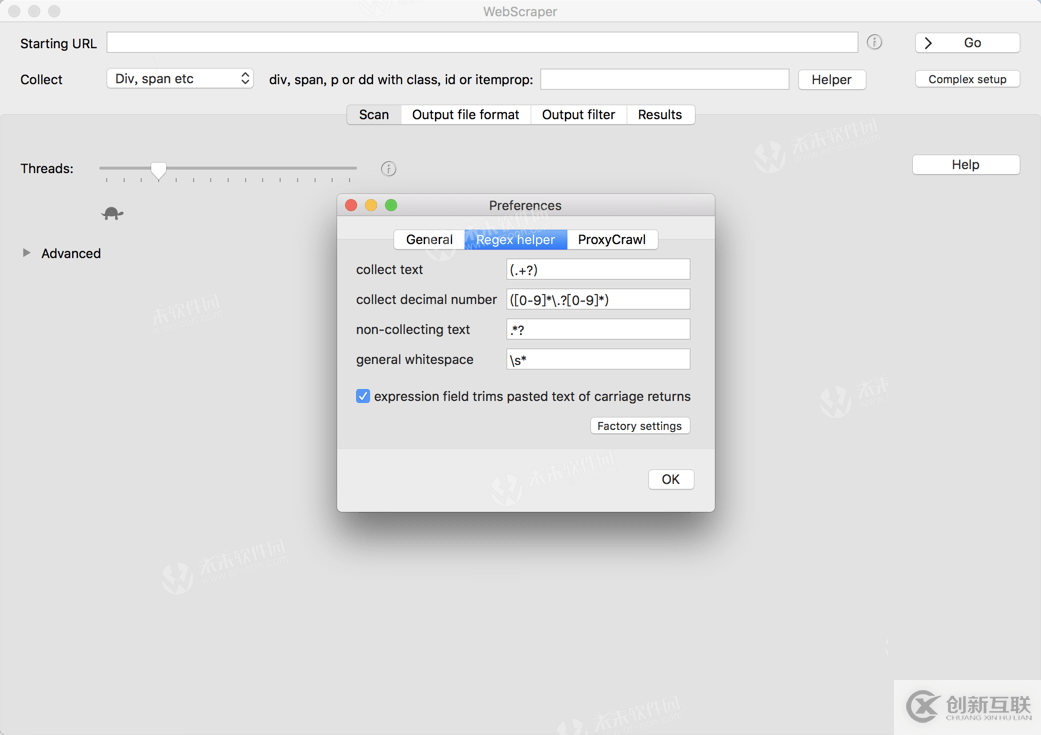Viewport: 1041px width, 735px height.
Task: Confirm preferences with the OK button
Action: [670, 479]
